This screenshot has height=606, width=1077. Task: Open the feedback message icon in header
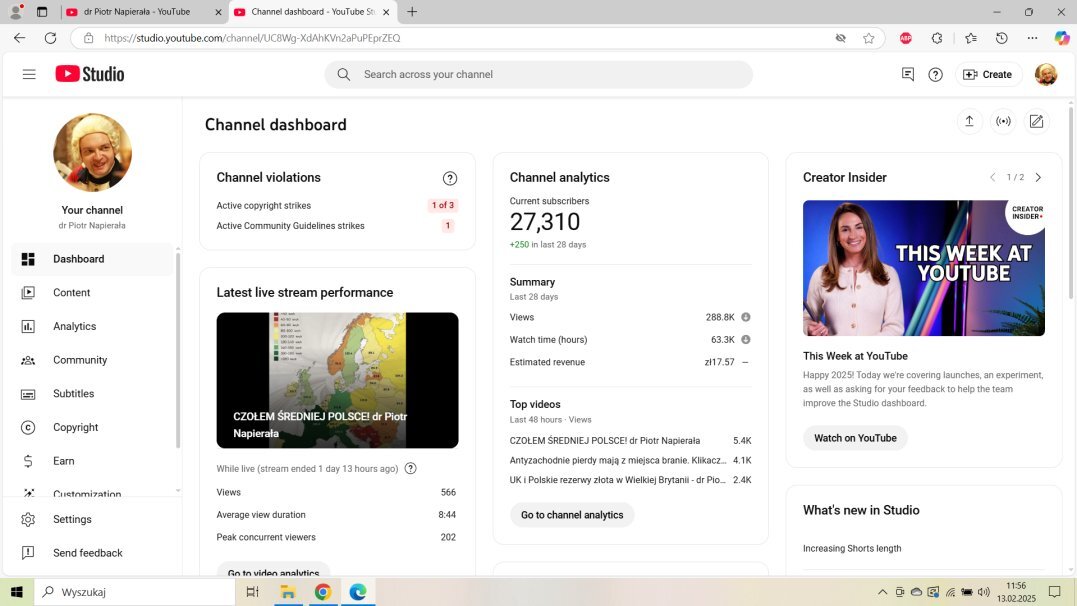pos(908,74)
